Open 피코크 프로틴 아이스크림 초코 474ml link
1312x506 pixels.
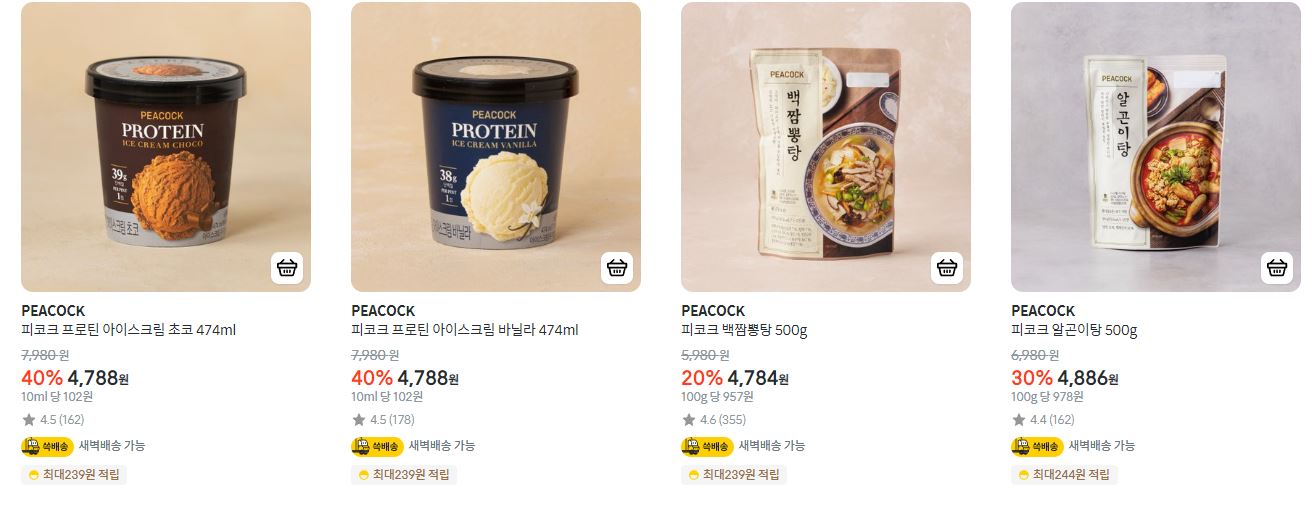pyautogui.click(x=128, y=330)
